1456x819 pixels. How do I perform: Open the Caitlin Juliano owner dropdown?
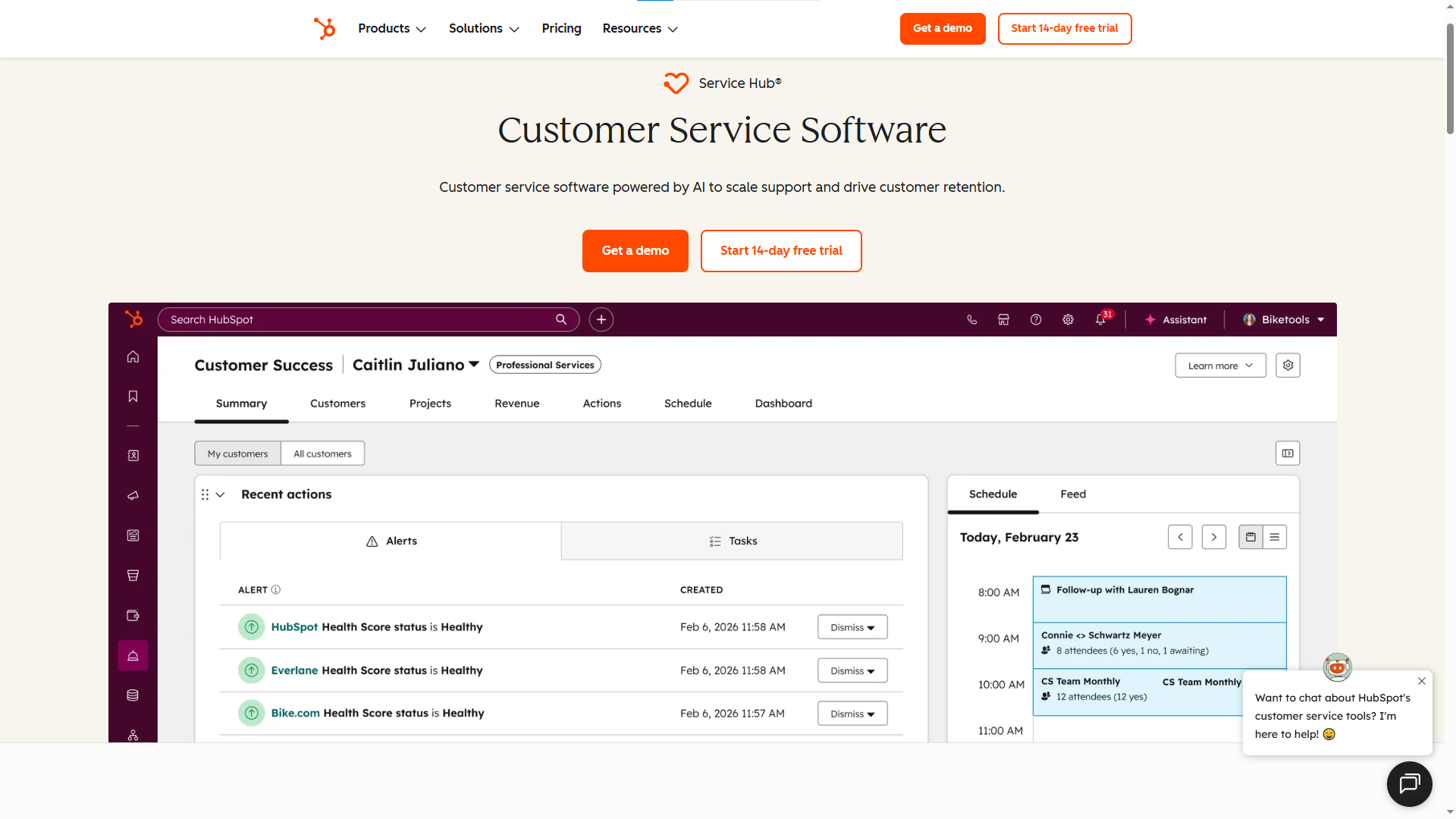(x=416, y=365)
